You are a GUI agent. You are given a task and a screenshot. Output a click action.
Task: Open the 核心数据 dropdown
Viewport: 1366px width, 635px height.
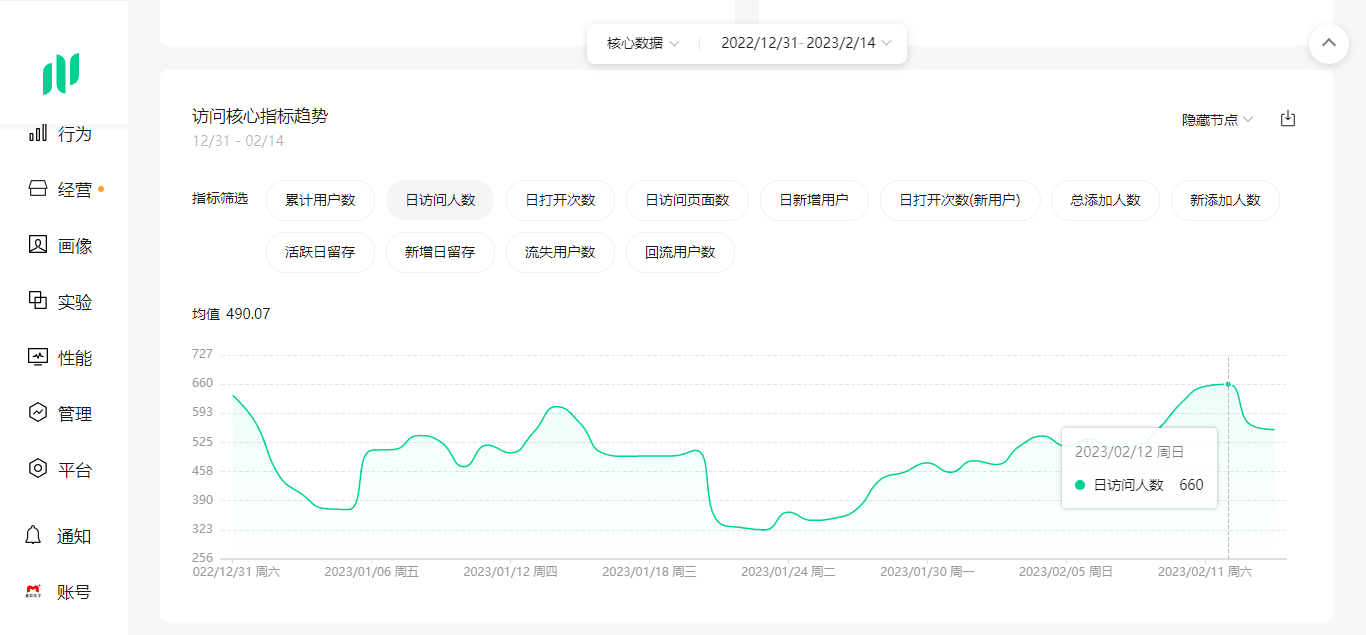[639, 43]
